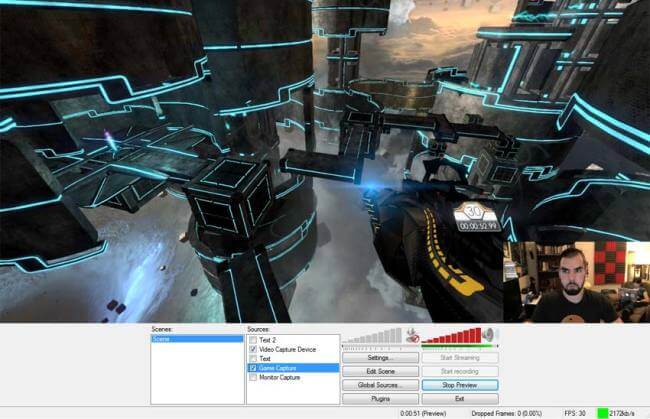
Task: Open the Plugins dialog
Action: 380,399
